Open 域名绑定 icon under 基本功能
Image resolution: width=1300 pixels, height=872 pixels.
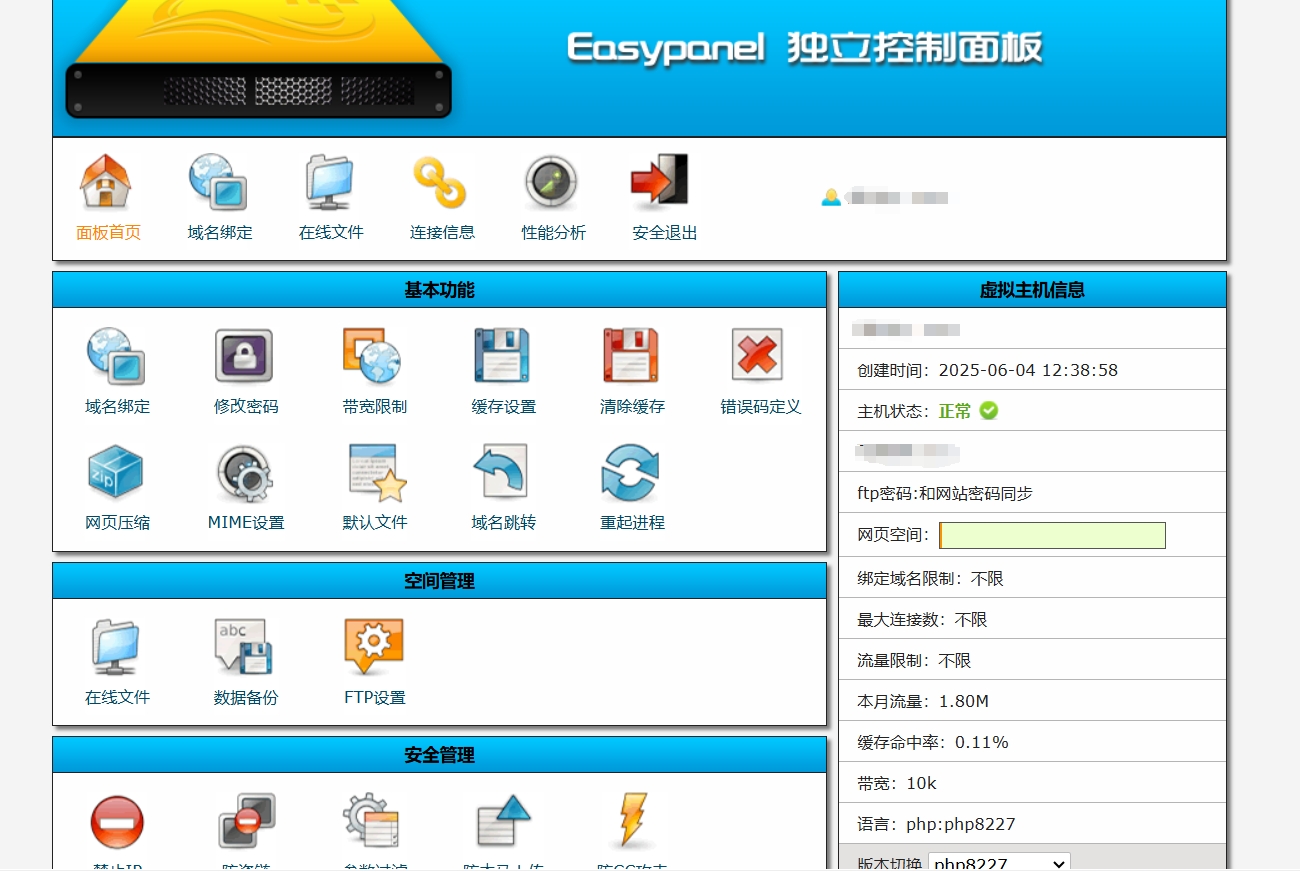click(116, 356)
